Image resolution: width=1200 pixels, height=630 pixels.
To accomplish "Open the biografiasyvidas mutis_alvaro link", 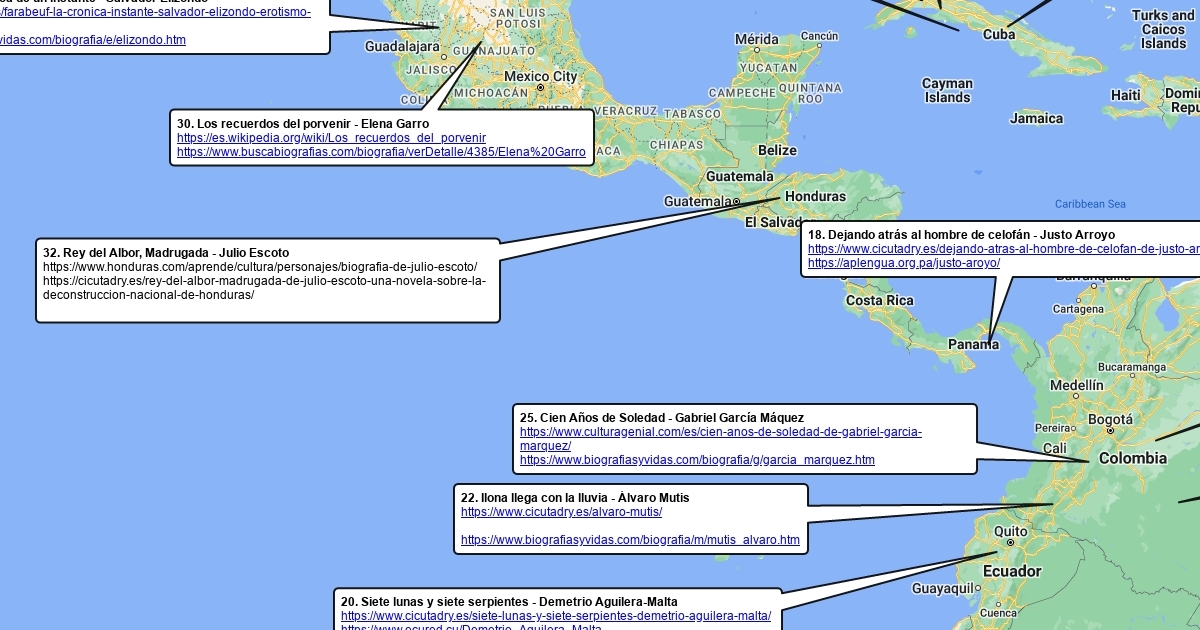I will [630, 540].
